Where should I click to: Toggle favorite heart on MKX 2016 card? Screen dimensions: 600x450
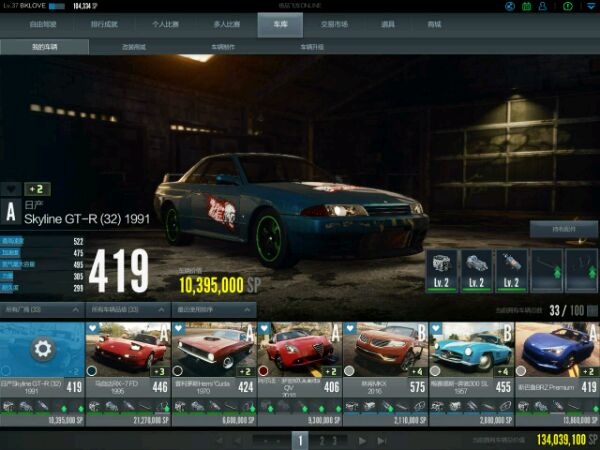point(350,328)
